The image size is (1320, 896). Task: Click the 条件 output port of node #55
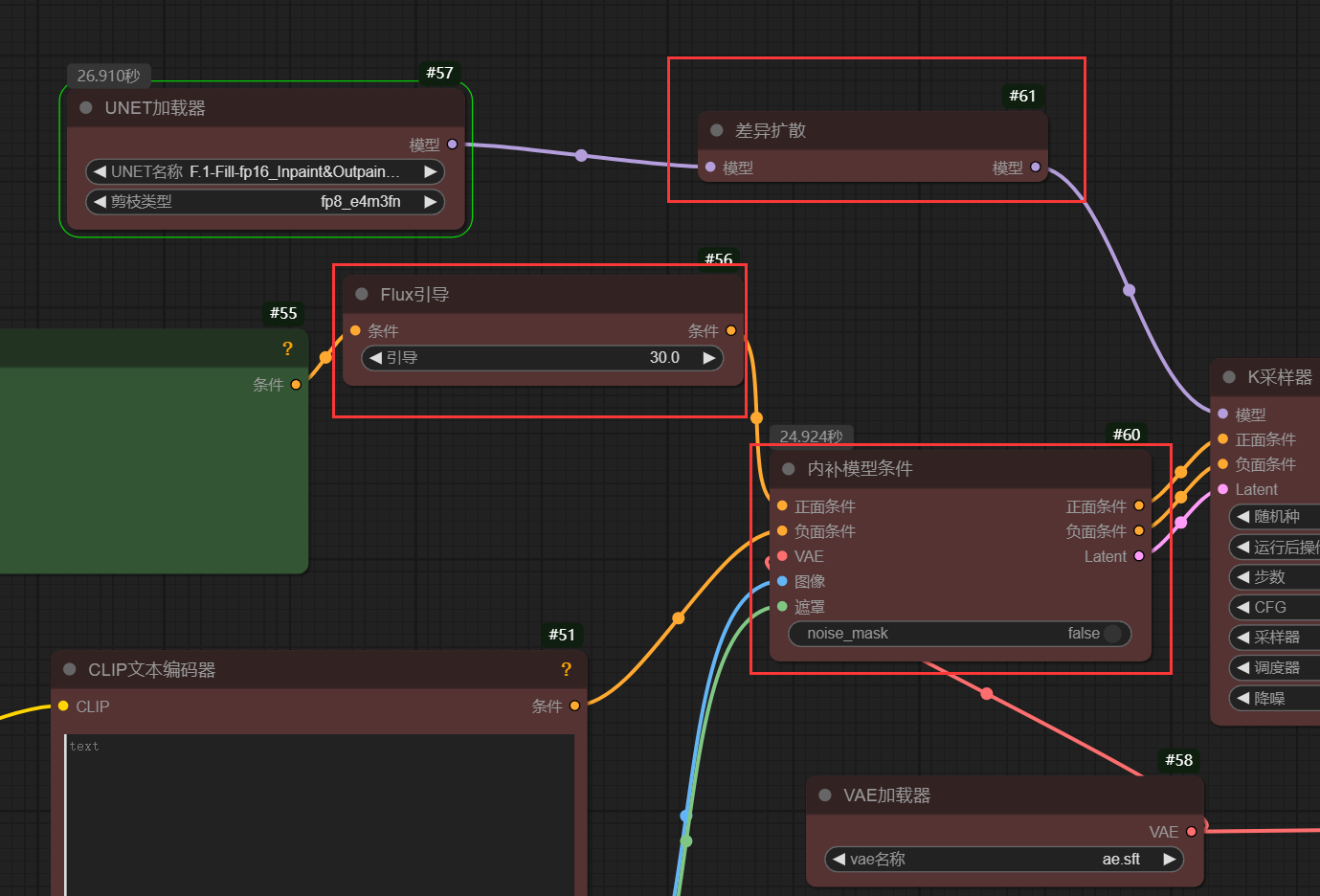(x=296, y=385)
